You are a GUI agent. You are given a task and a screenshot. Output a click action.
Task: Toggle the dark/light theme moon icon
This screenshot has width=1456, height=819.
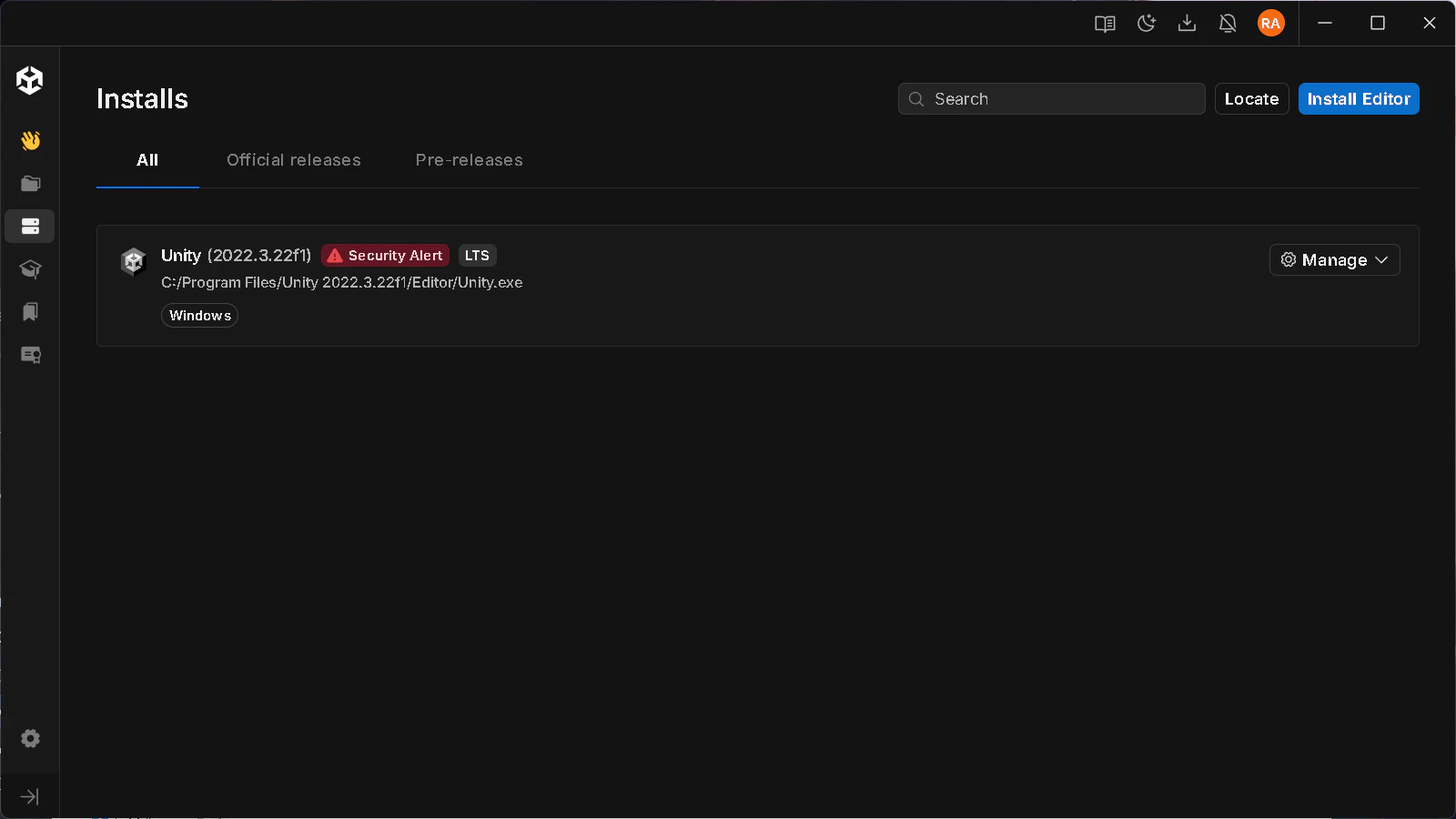1147,24
